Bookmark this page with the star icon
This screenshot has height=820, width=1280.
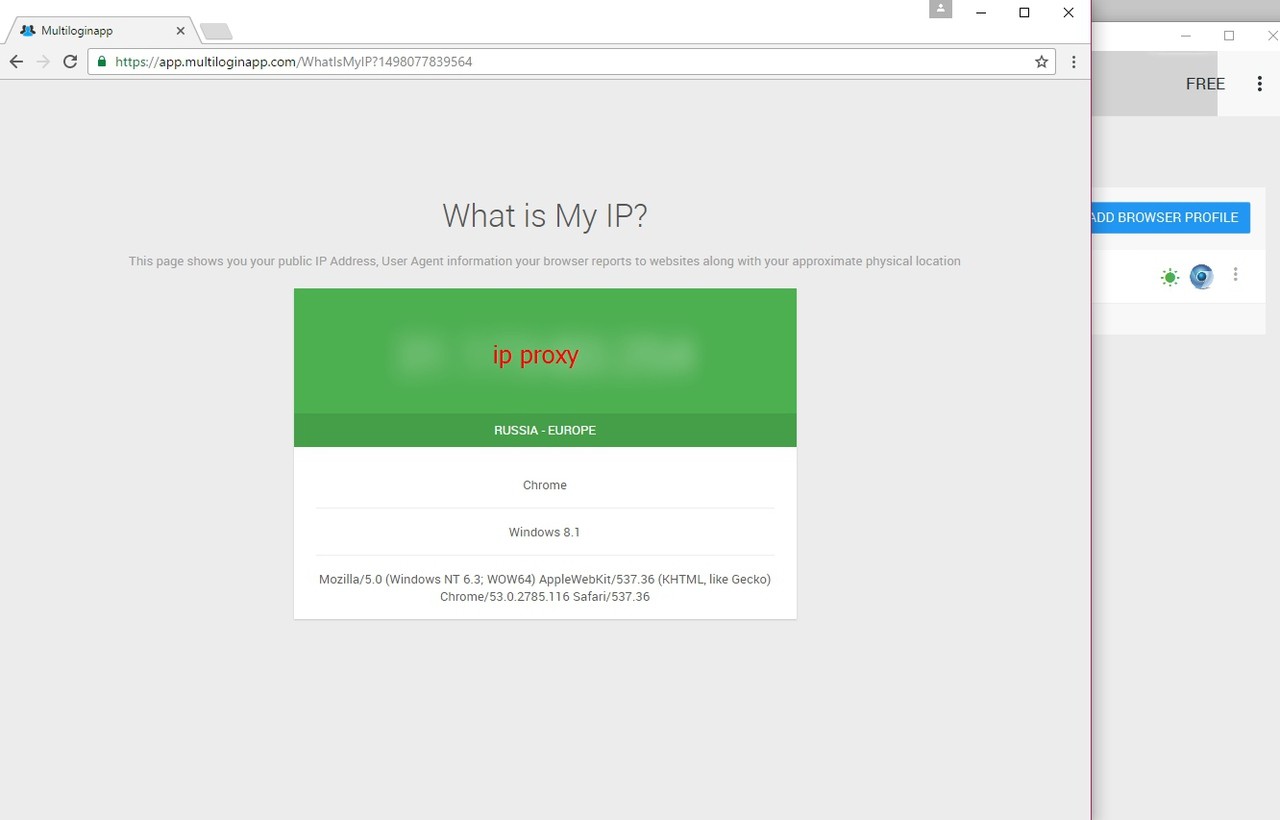point(1041,62)
